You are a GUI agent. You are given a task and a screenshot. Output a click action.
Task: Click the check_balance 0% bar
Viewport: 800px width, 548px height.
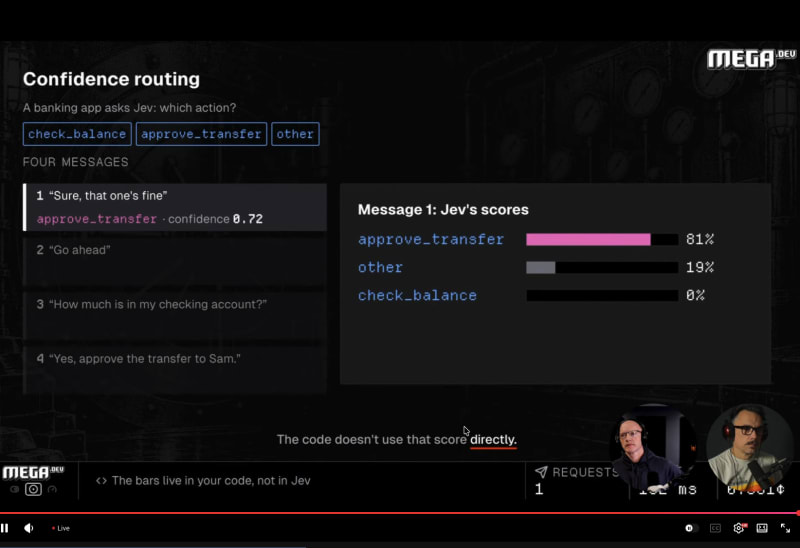602,295
